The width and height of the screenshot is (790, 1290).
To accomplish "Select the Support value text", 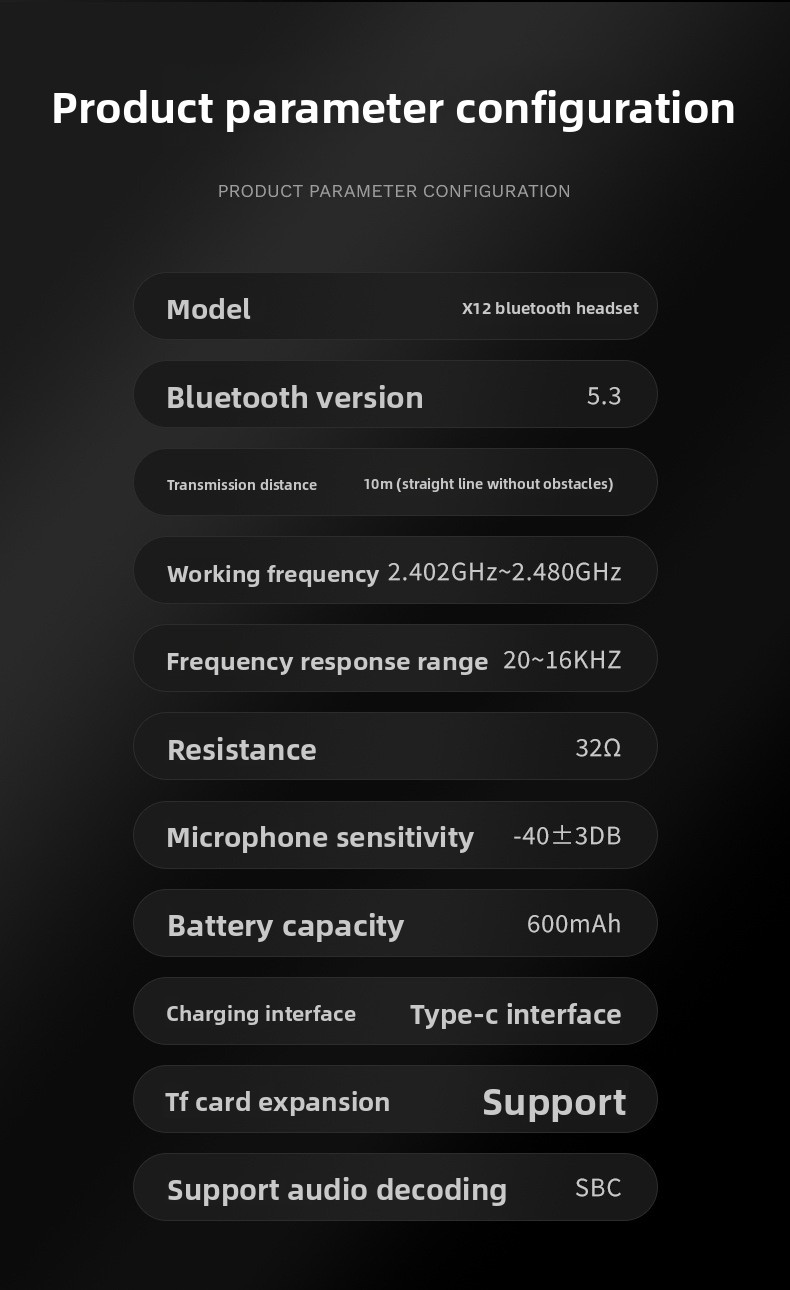I will tap(554, 1102).
